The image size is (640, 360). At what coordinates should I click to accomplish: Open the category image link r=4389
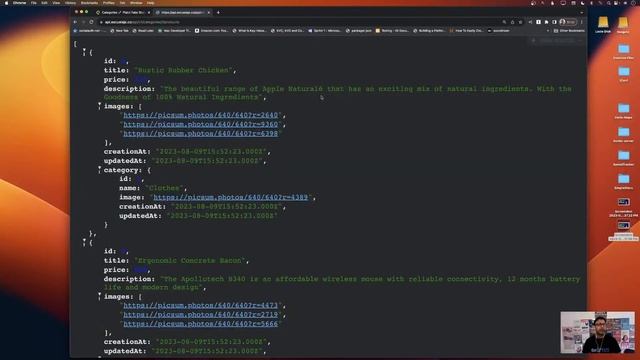tap(231, 197)
